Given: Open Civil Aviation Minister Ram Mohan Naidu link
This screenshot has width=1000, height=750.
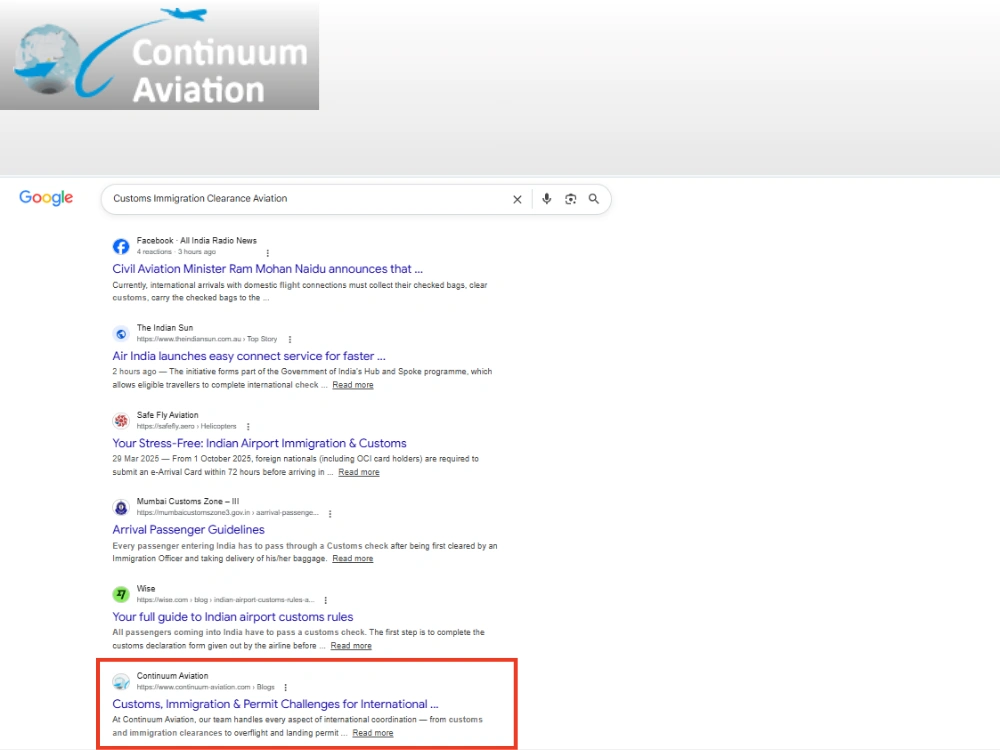Looking at the screenshot, I should [267, 269].
